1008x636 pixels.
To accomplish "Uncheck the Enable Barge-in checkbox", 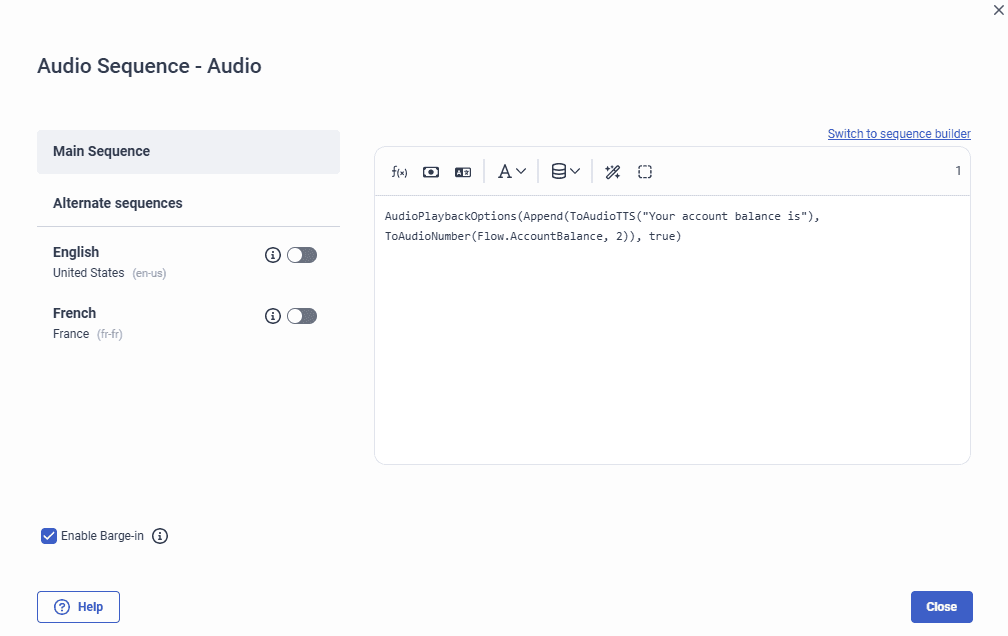I will [48, 536].
